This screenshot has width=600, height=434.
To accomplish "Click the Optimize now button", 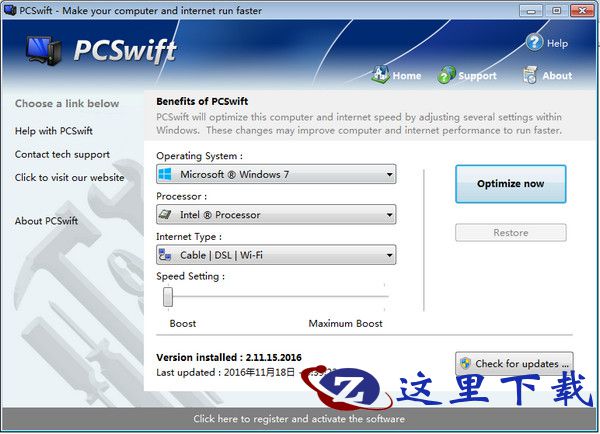I will click(x=510, y=184).
